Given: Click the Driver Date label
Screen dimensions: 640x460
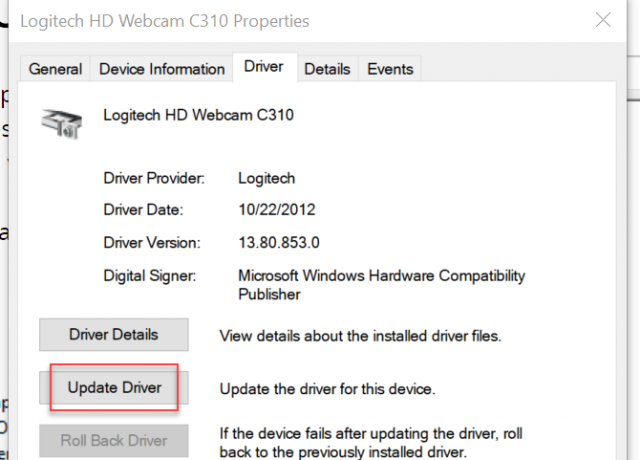Looking at the screenshot, I should (x=143, y=210).
